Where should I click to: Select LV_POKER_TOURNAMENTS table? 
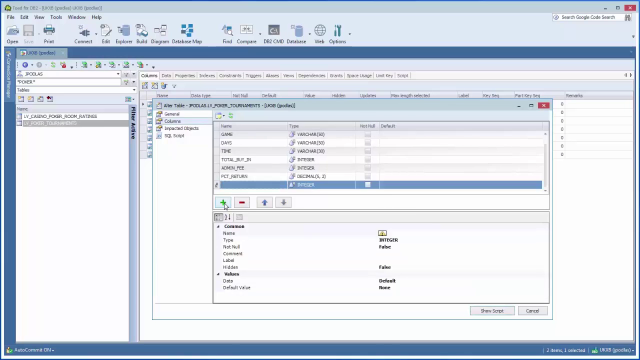[x=50, y=123]
